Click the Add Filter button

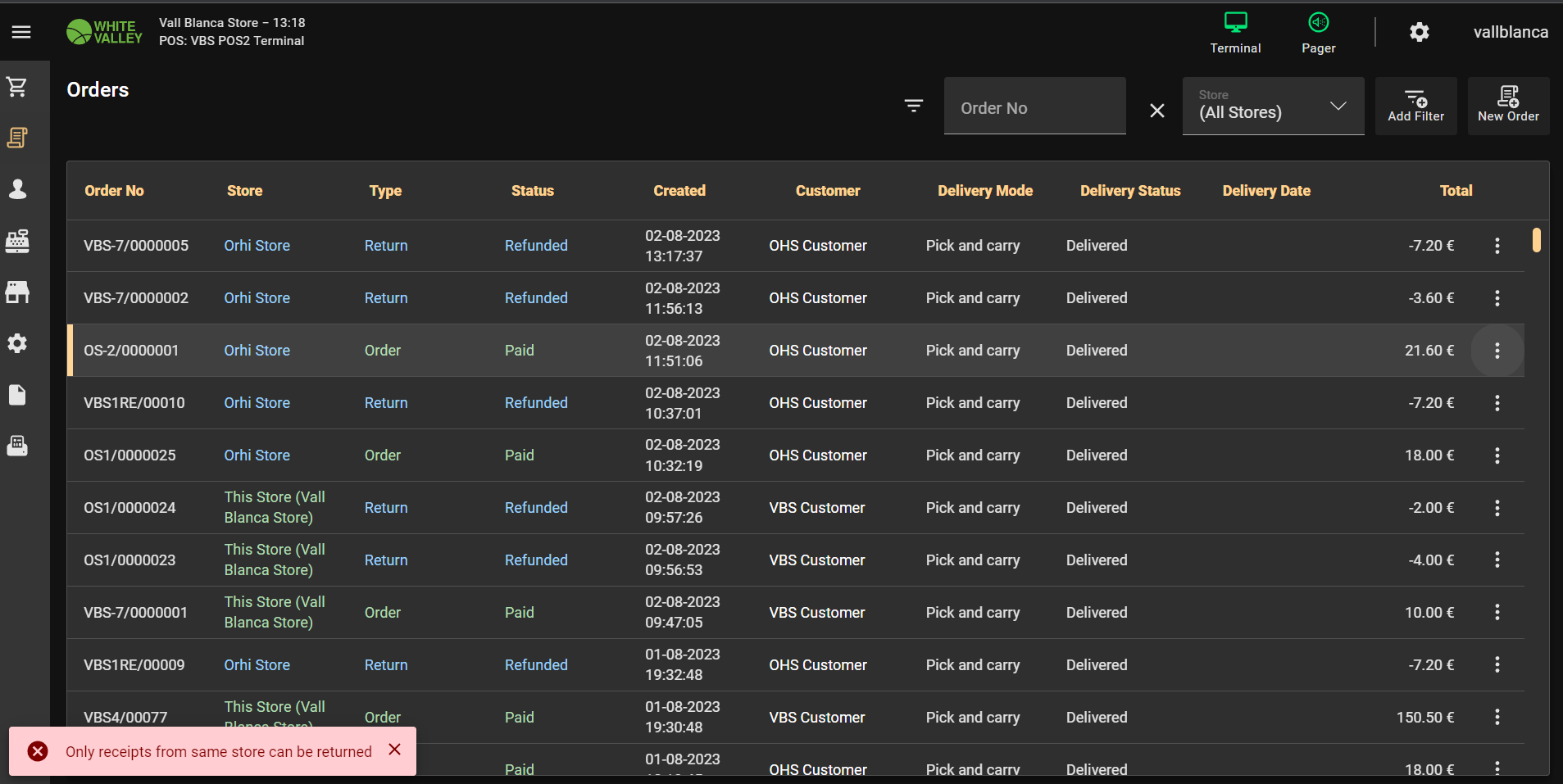(1415, 106)
